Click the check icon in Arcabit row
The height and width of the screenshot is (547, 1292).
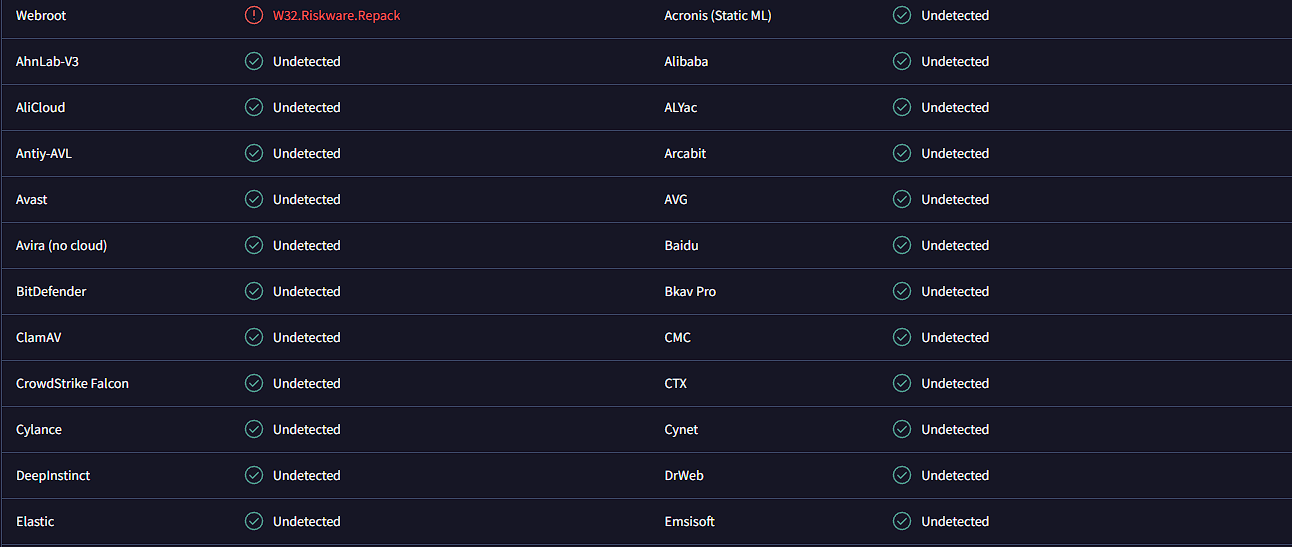point(902,154)
